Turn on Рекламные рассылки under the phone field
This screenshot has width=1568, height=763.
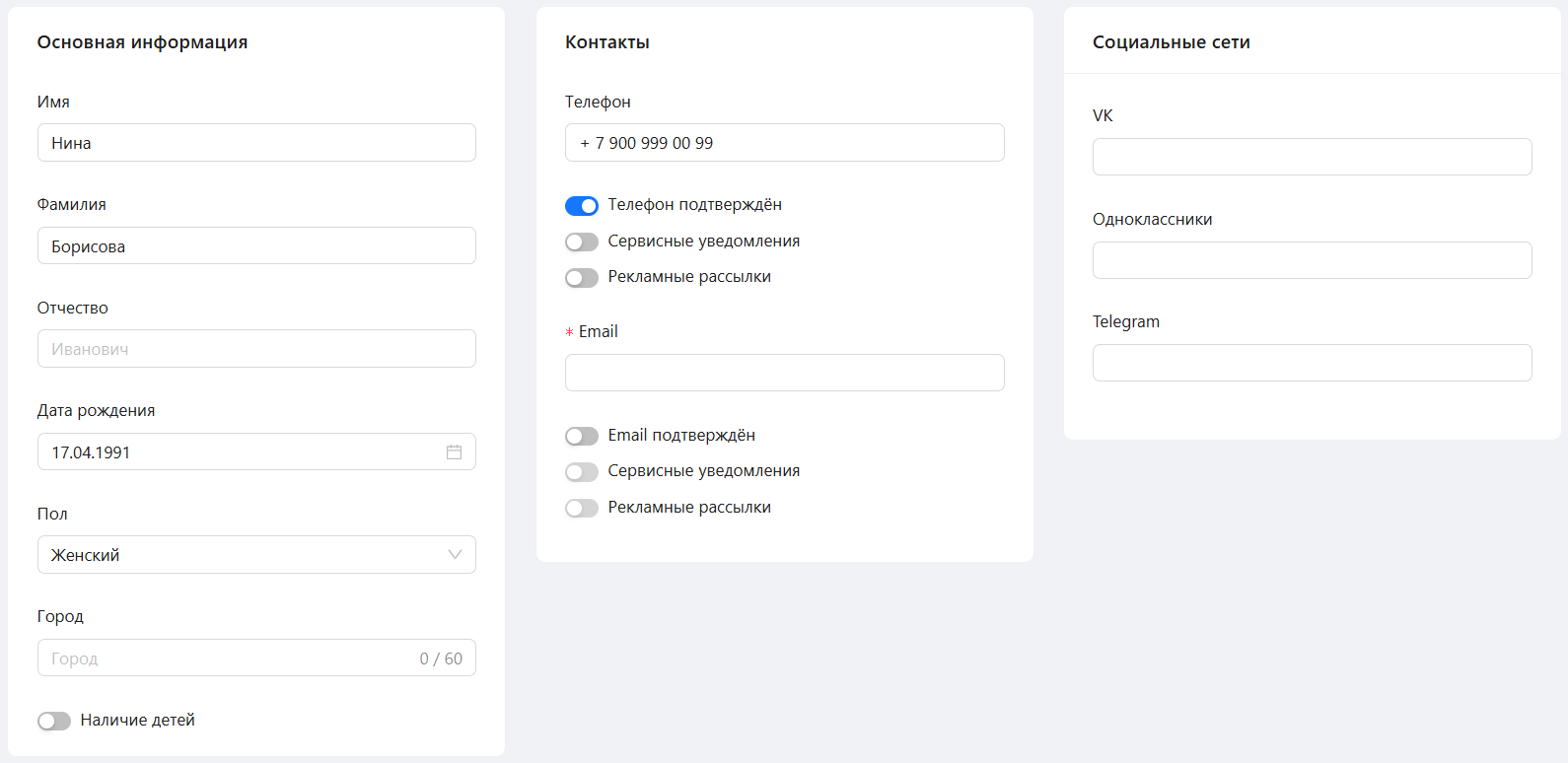tap(582, 278)
